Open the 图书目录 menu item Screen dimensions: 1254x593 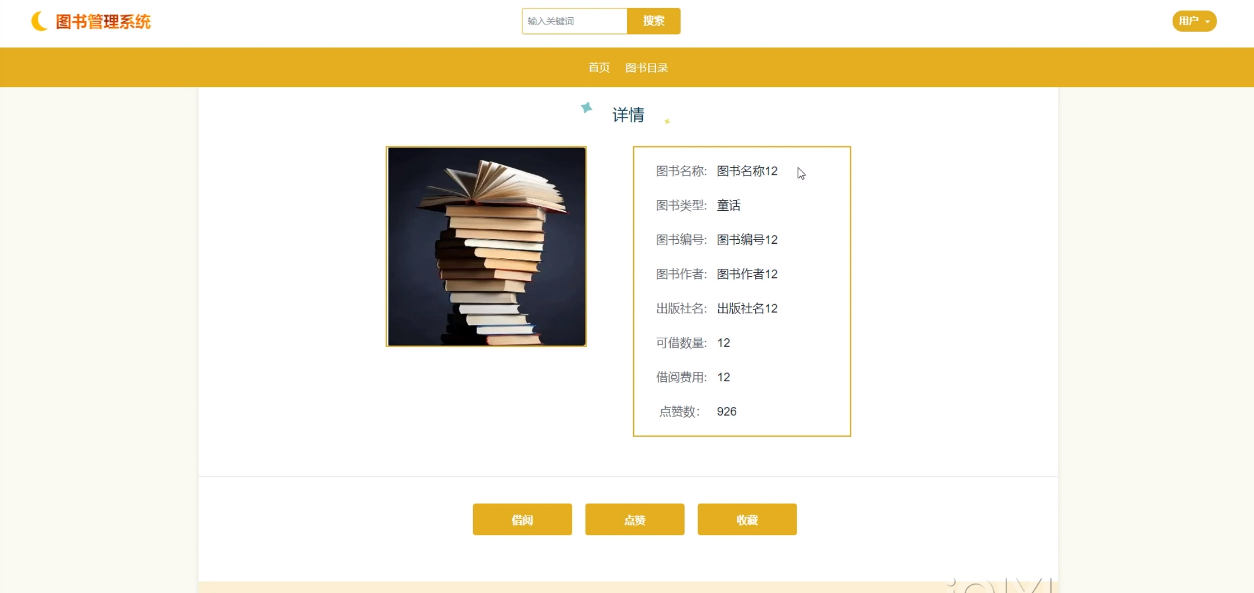pos(646,68)
